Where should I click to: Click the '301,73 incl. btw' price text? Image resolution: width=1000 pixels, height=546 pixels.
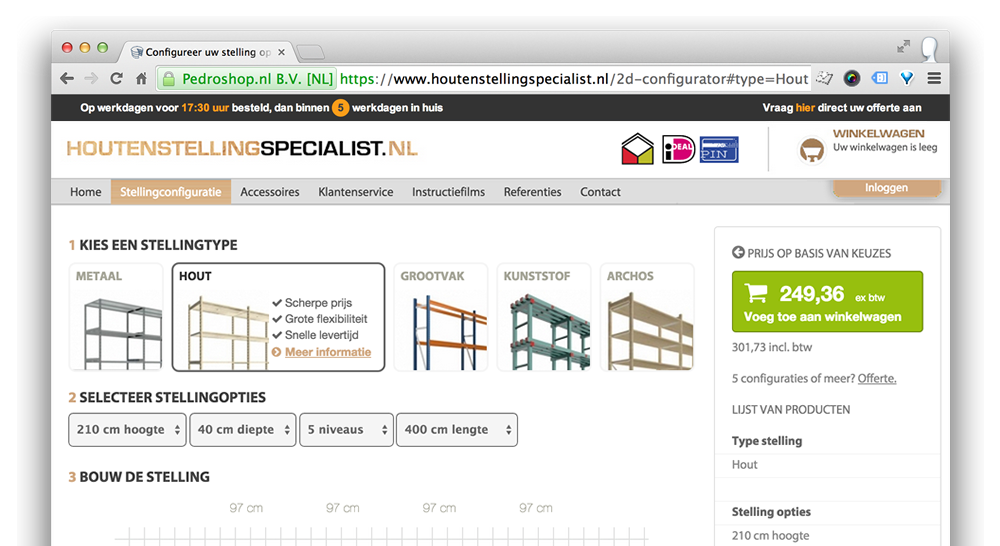click(x=772, y=348)
